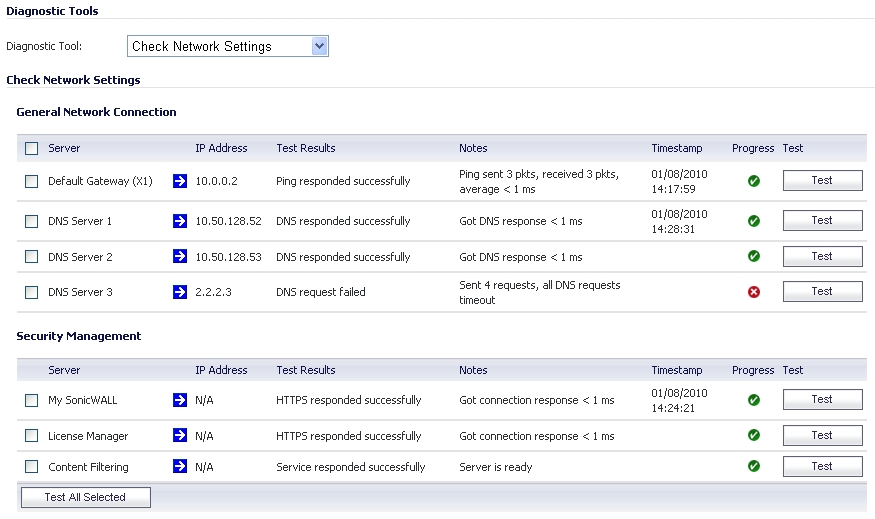
Task: Click Test All Selected button
Action: point(85,497)
